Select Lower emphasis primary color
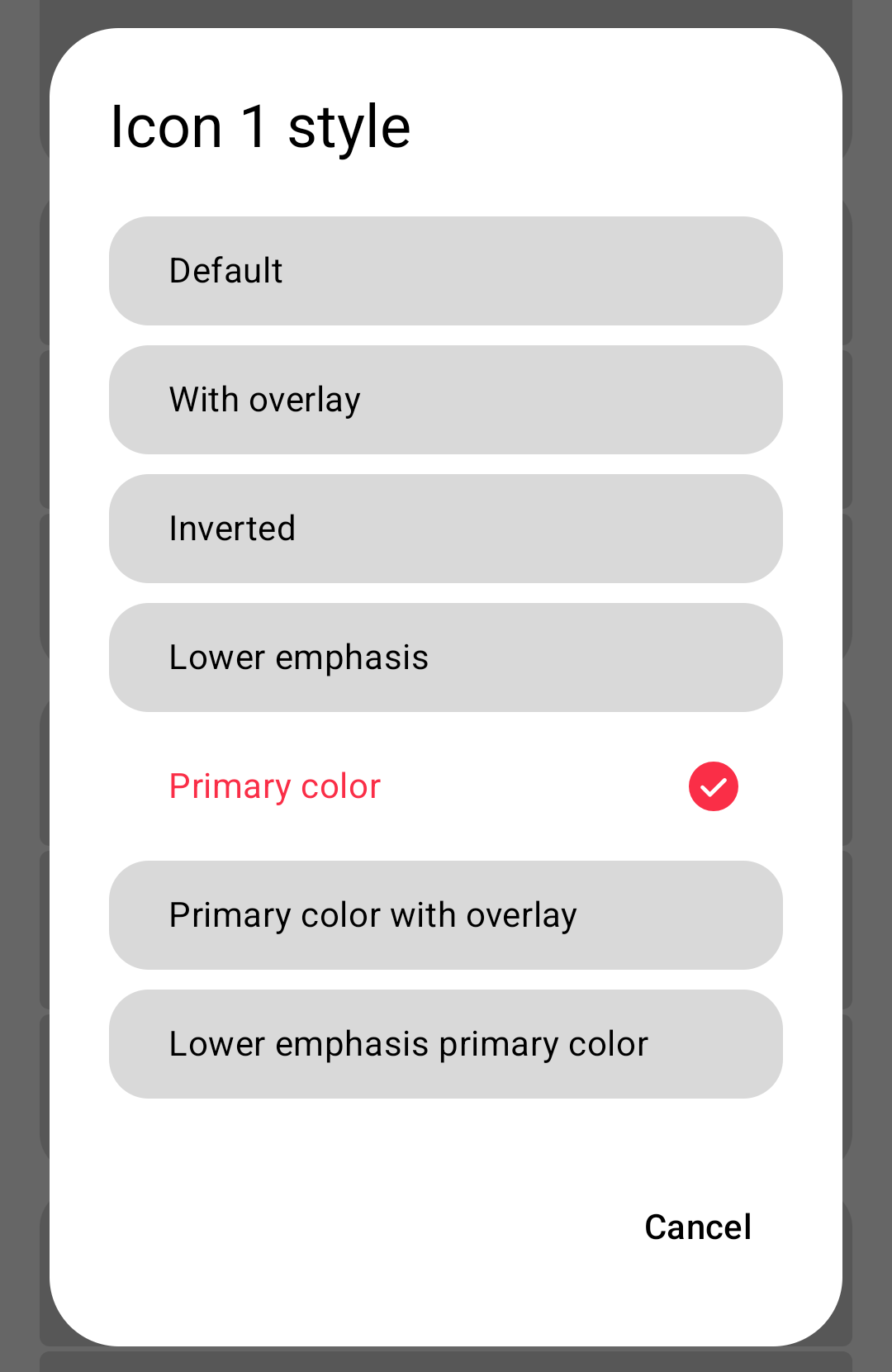 (x=446, y=1044)
